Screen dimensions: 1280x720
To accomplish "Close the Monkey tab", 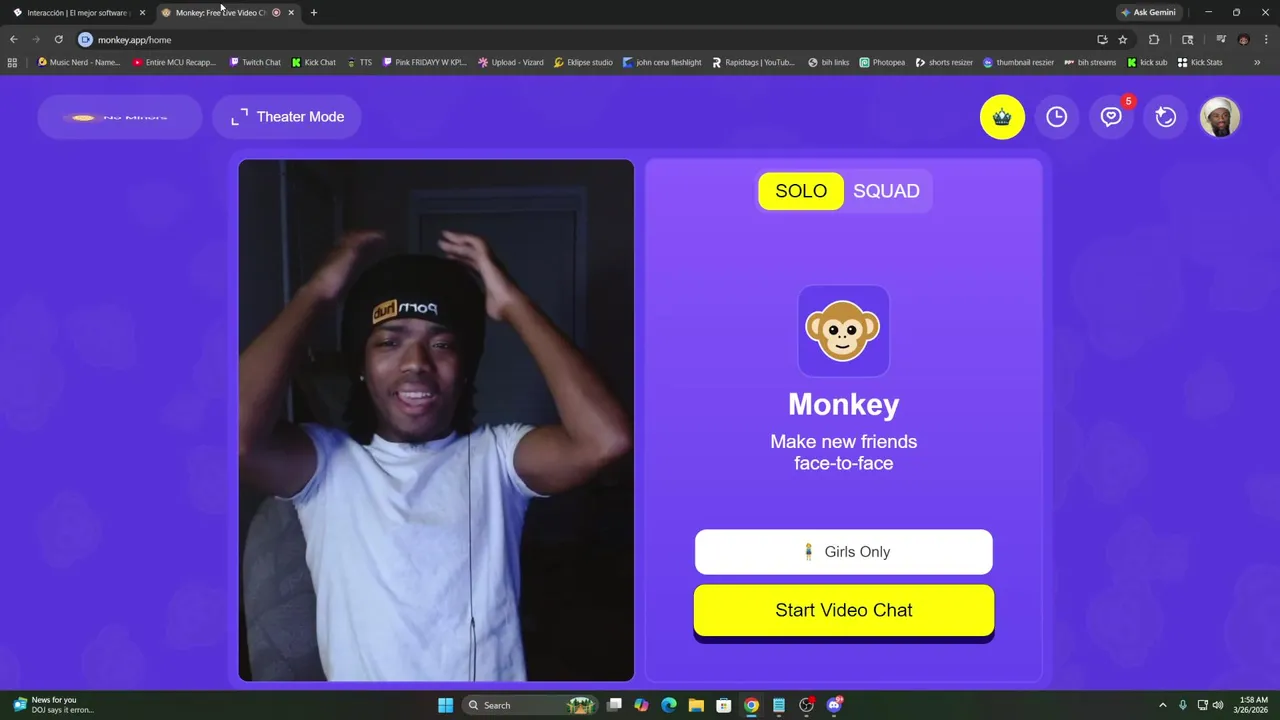I will click(291, 13).
